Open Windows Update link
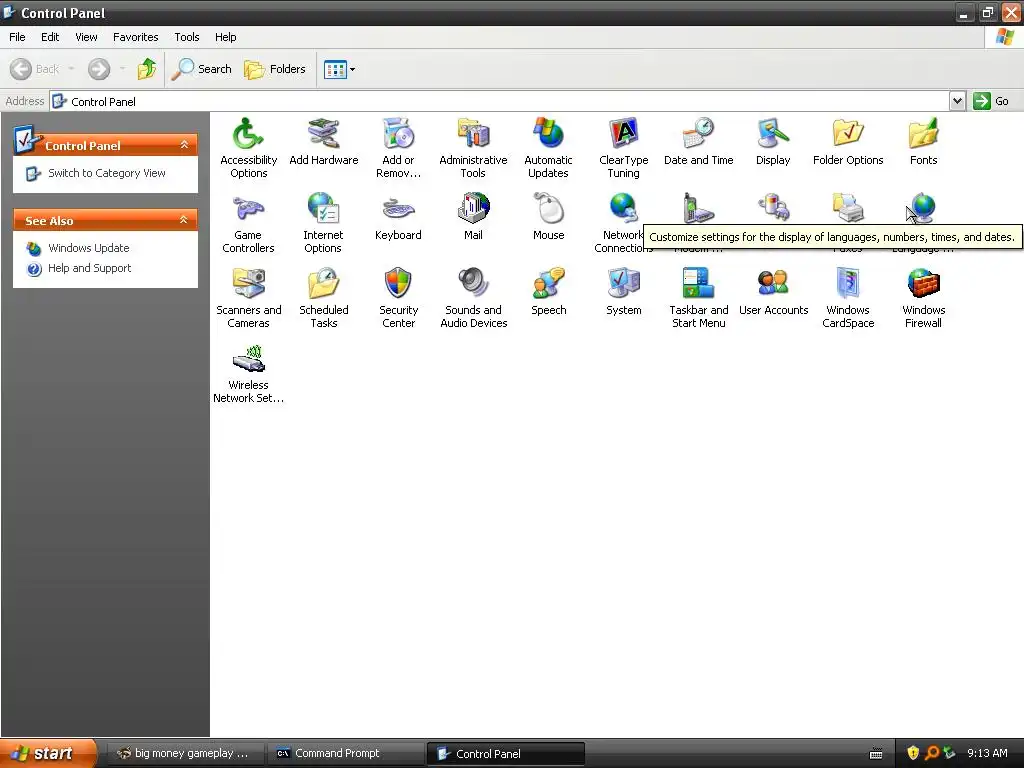The width and height of the screenshot is (1024, 768). coord(89,248)
